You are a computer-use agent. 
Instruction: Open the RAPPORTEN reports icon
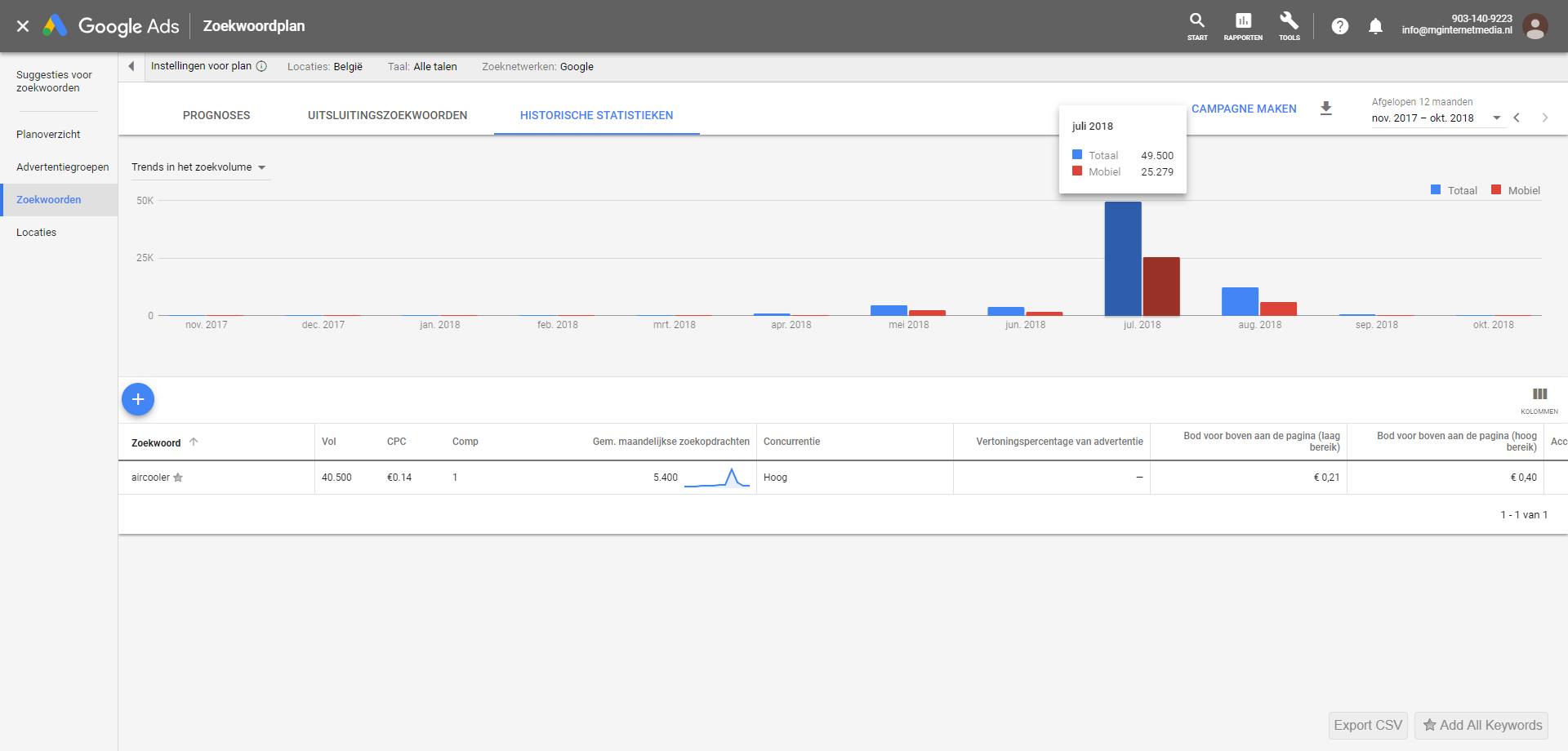tap(1243, 26)
